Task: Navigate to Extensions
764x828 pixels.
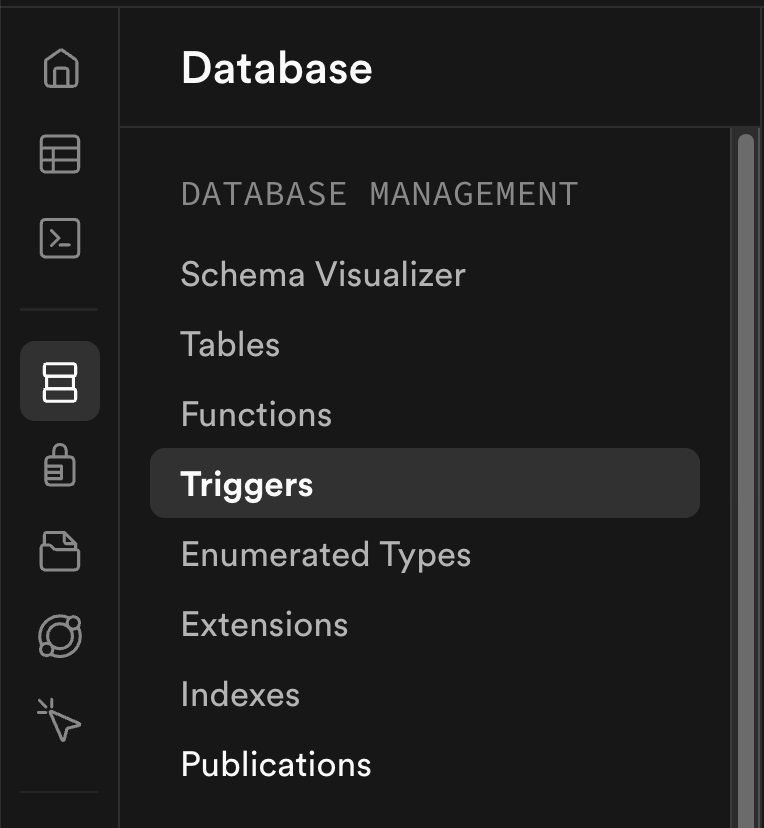Action: (x=265, y=624)
